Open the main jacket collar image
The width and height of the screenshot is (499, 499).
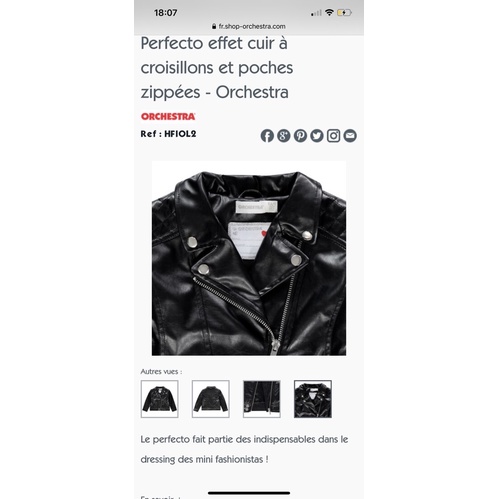249,258
